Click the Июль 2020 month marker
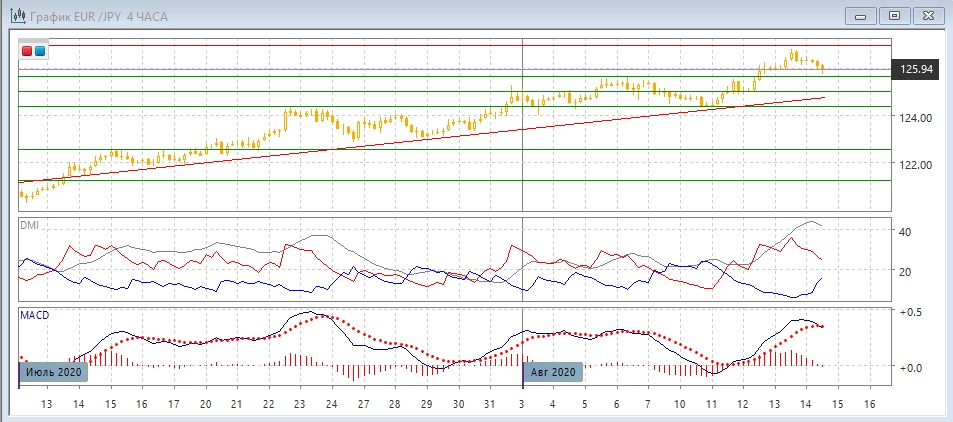 point(54,372)
